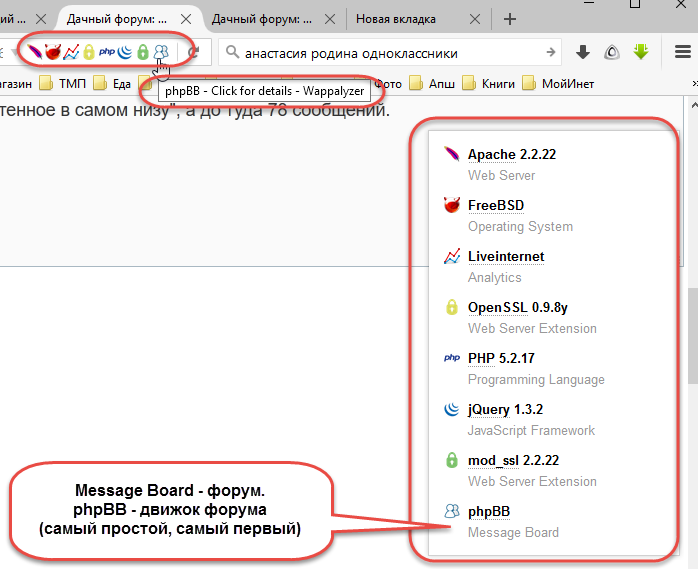Close the active Дачный форум tab

(186, 19)
